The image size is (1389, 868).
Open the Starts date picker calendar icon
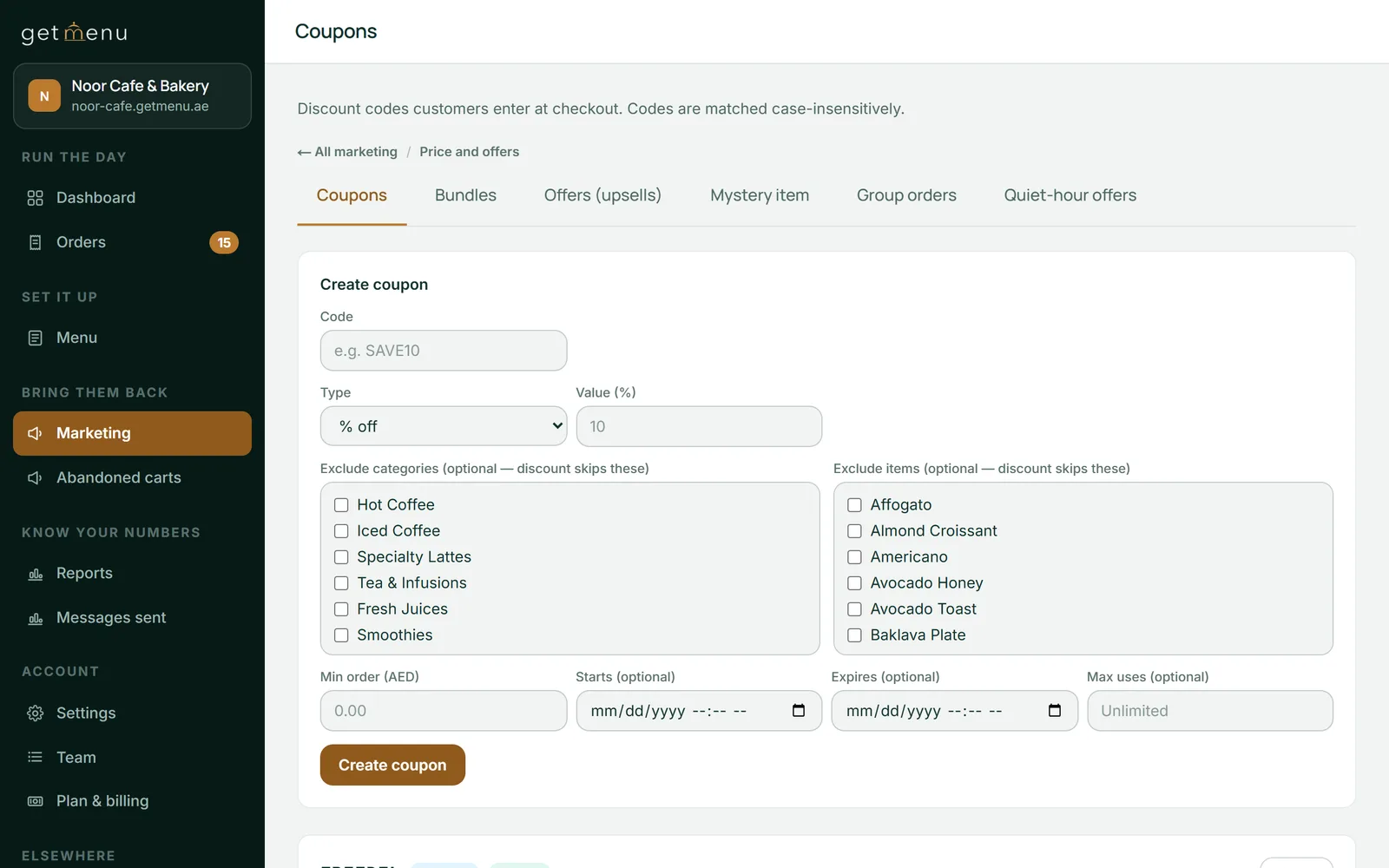(799, 711)
